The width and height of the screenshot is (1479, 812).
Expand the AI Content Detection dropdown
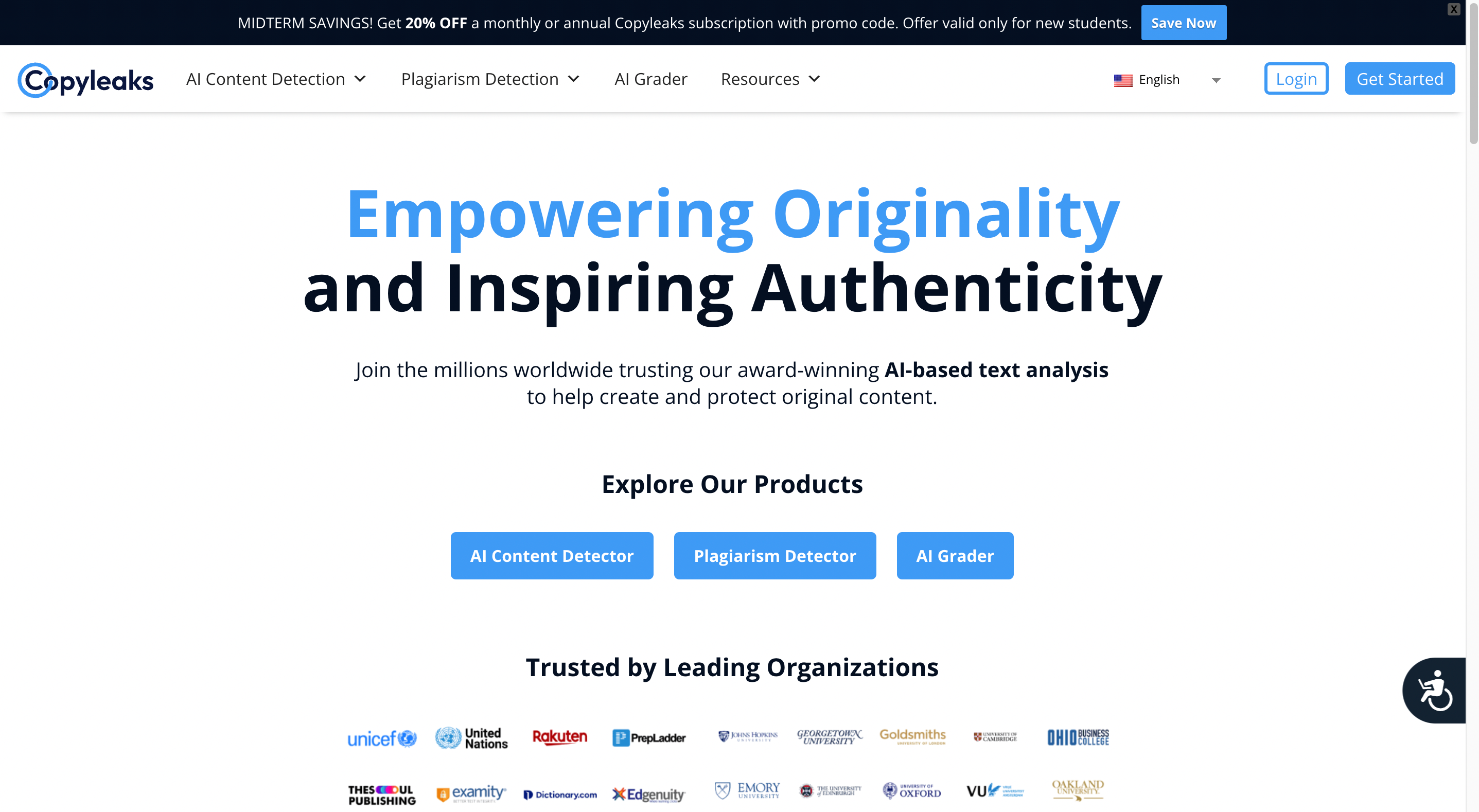[x=274, y=78]
